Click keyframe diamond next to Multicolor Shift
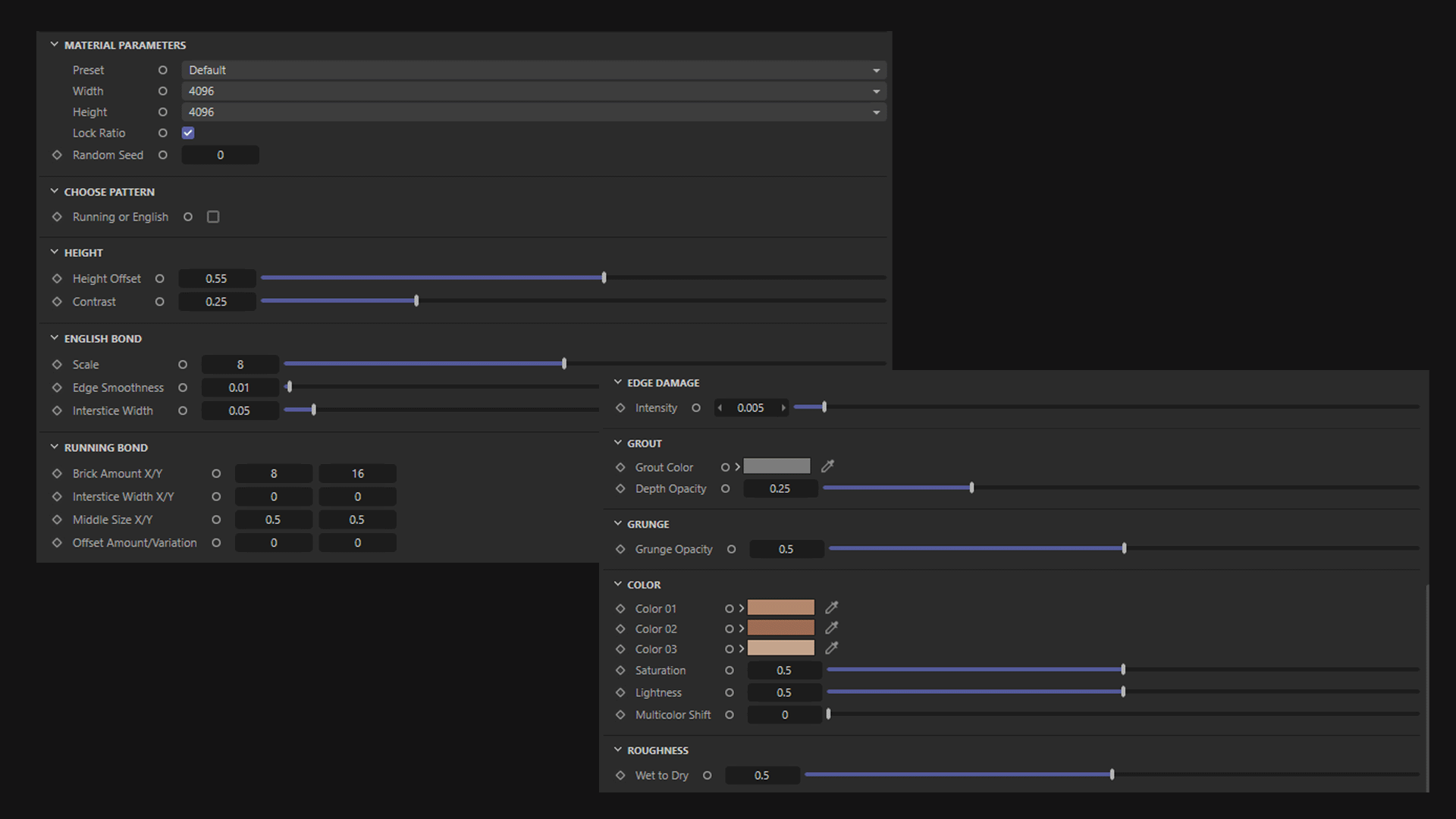1456x819 pixels. (620, 714)
